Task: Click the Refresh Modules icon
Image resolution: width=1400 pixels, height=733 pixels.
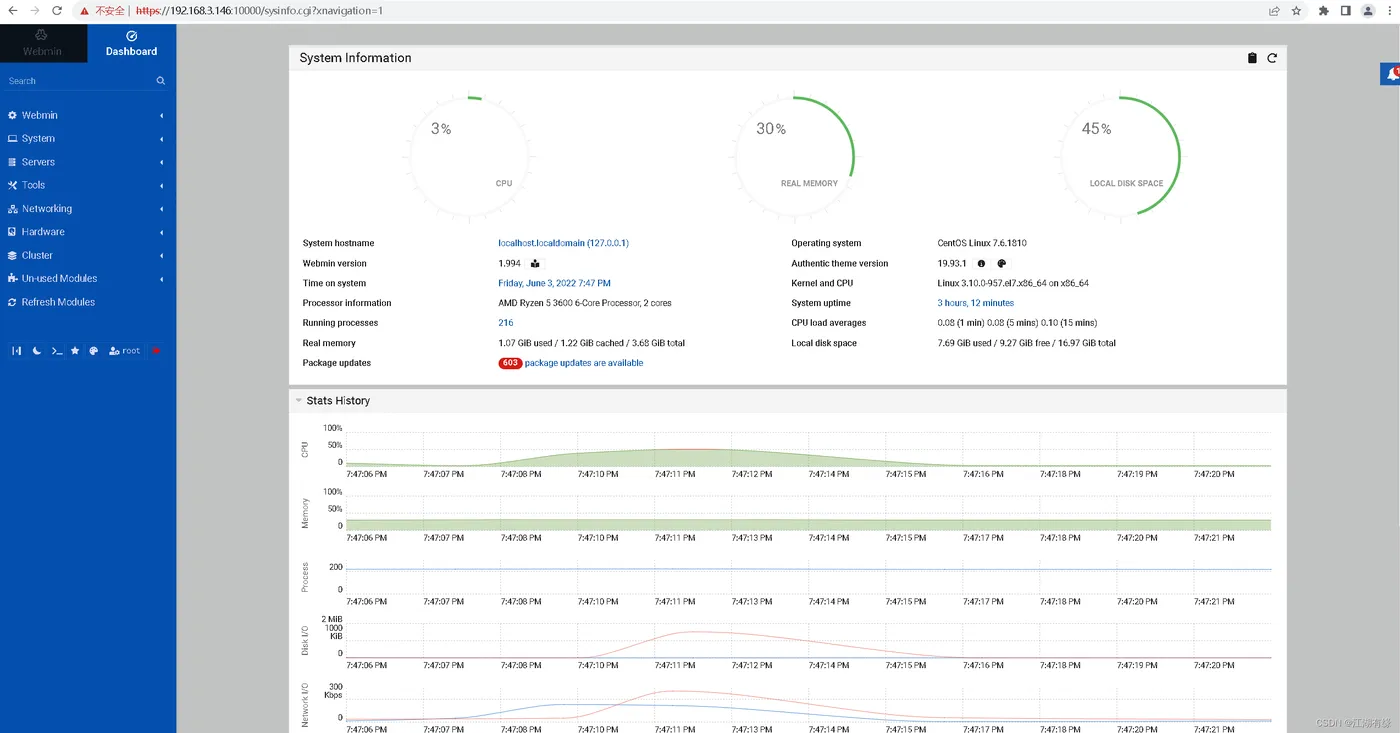Action: pos(13,302)
